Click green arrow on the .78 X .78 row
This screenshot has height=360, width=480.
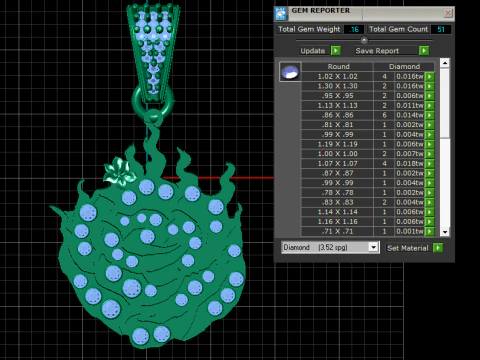(x=430, y=192)
